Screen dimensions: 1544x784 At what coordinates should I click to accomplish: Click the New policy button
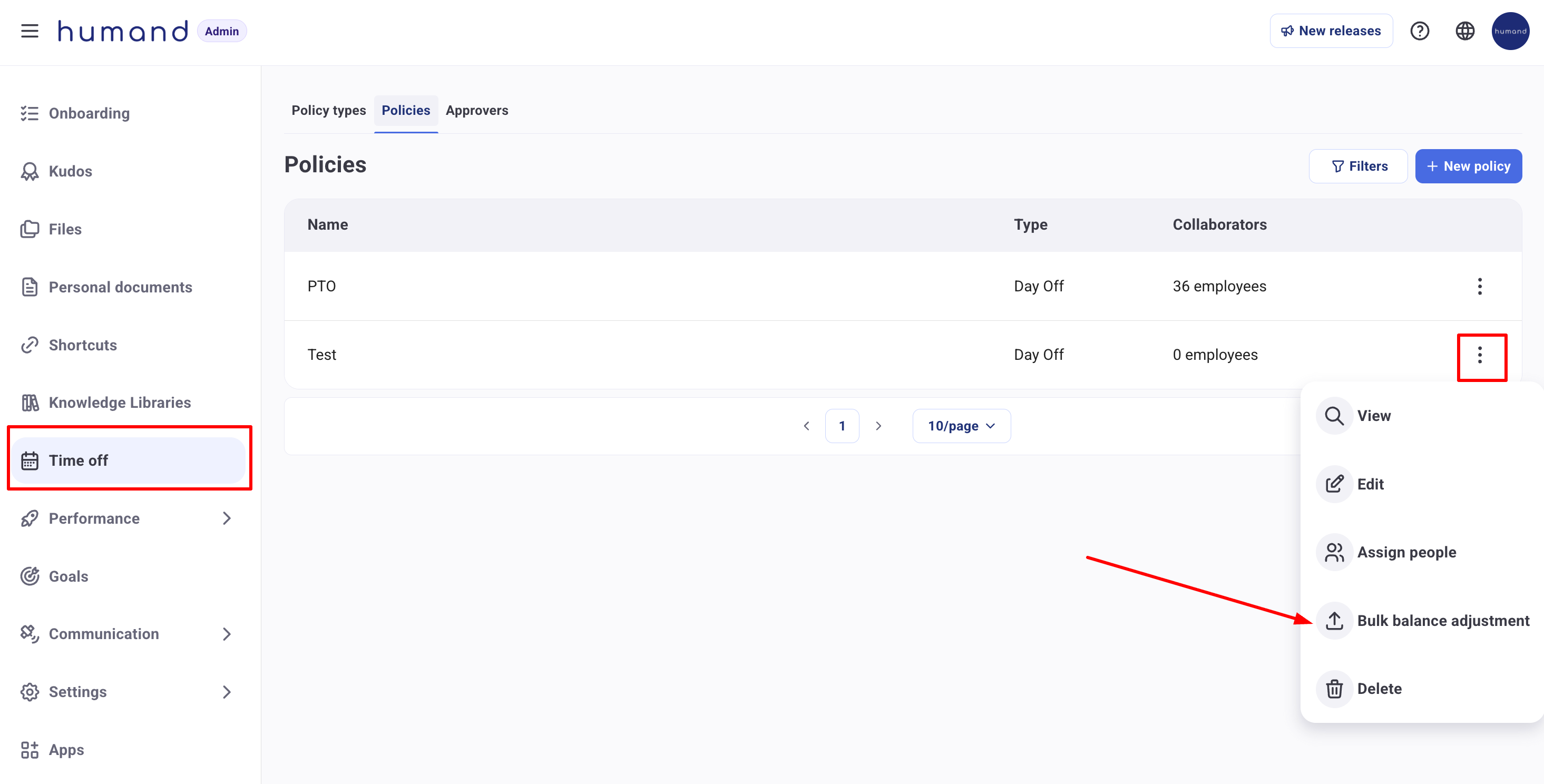click(1468, 166)
